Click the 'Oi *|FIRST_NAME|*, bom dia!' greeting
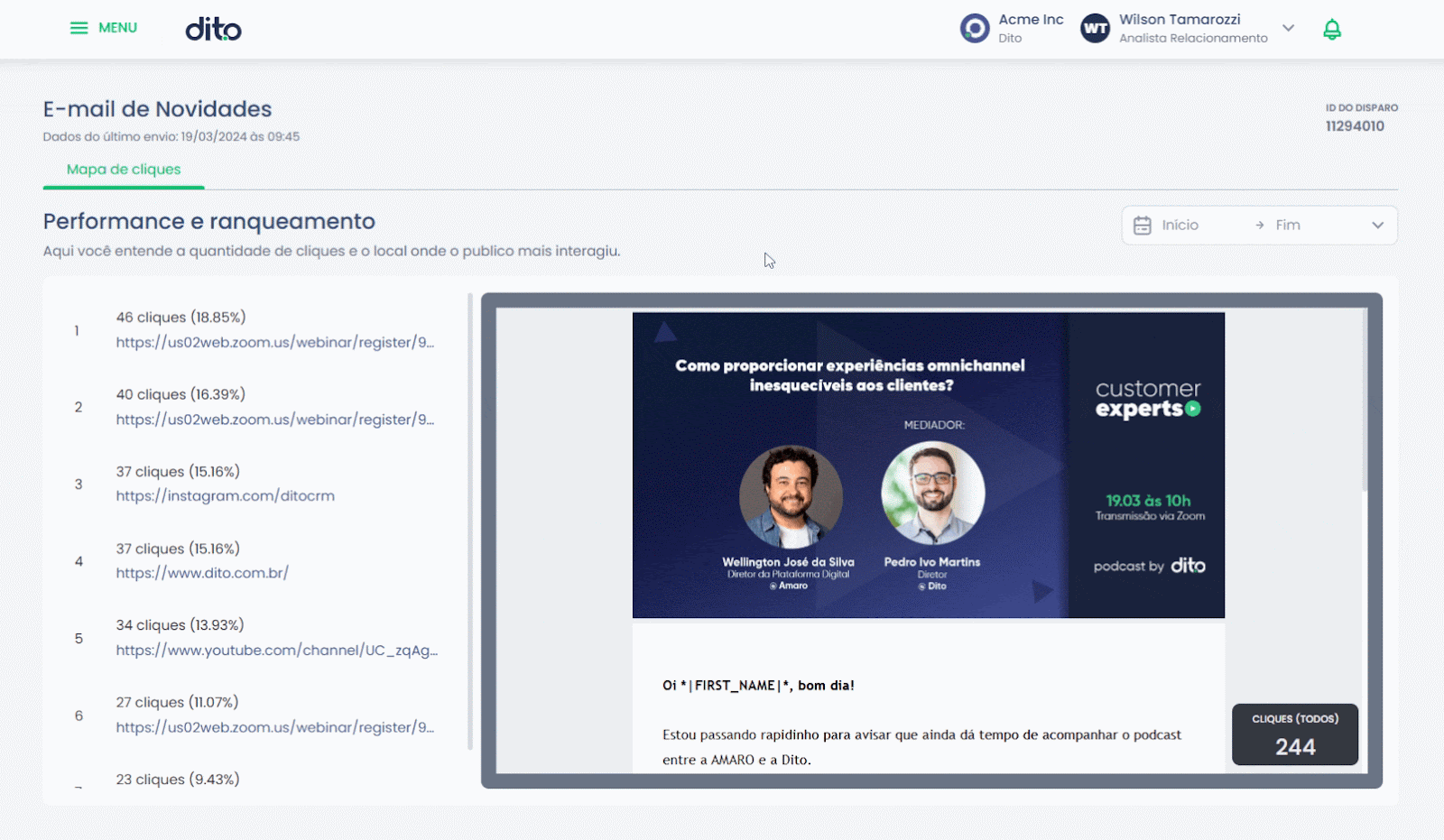This screenshot has width=1444, height=840. point(758,686)
